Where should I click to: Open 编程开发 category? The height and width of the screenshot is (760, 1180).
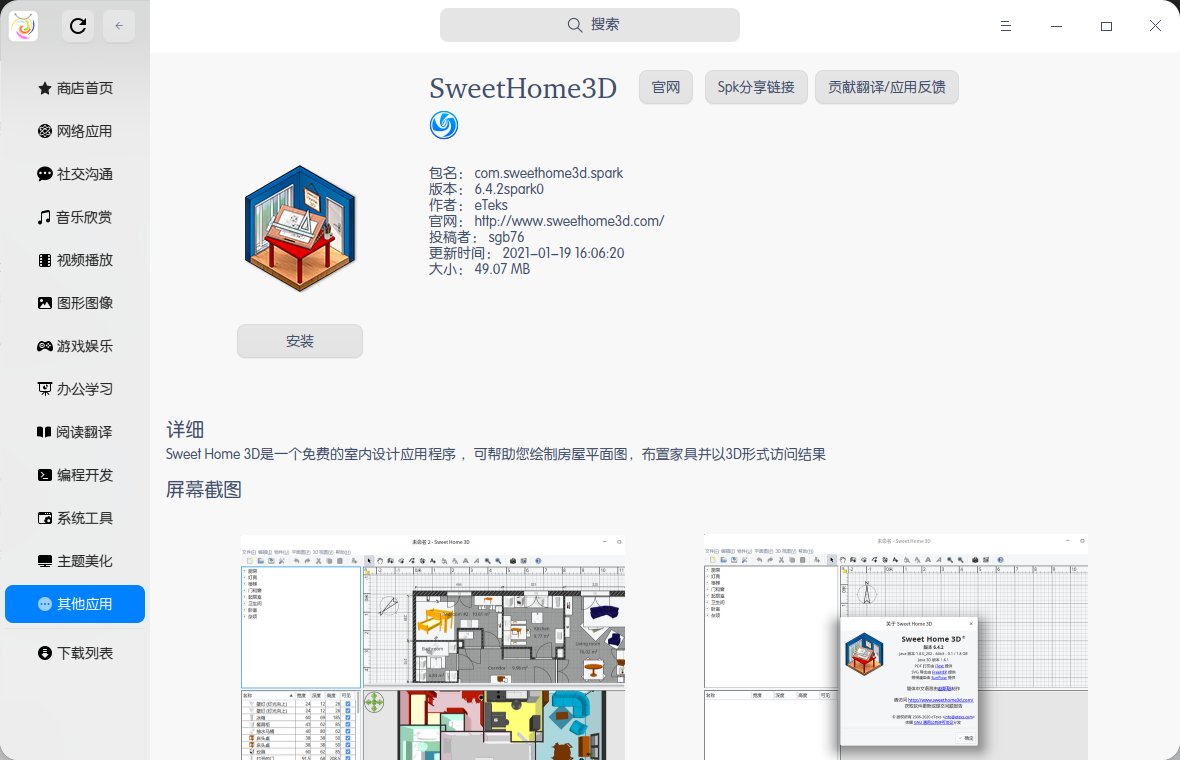tap(75, 476)
